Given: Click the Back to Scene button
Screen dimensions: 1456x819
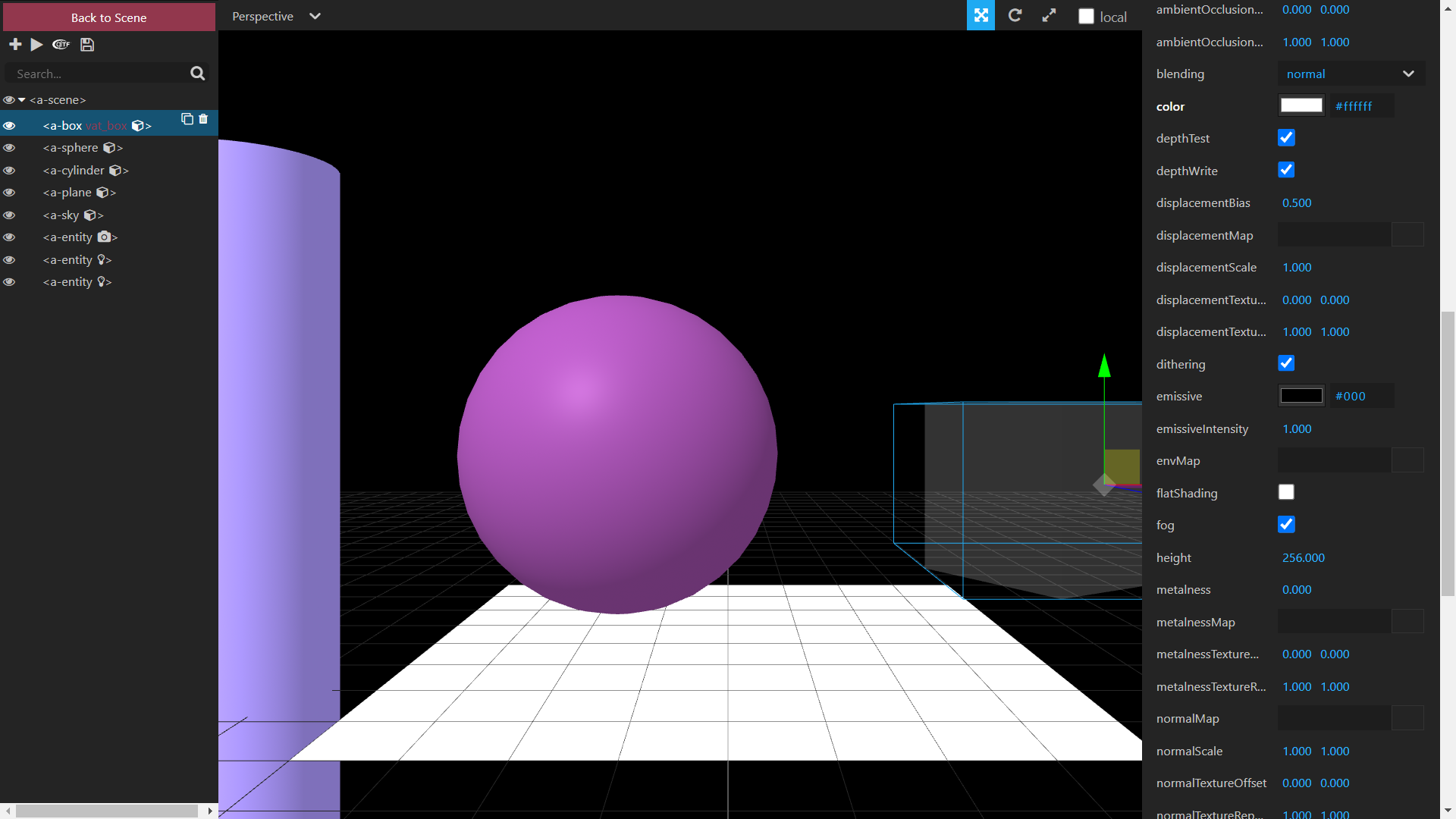Looking at the screenshot, I should tap(109, 17).
